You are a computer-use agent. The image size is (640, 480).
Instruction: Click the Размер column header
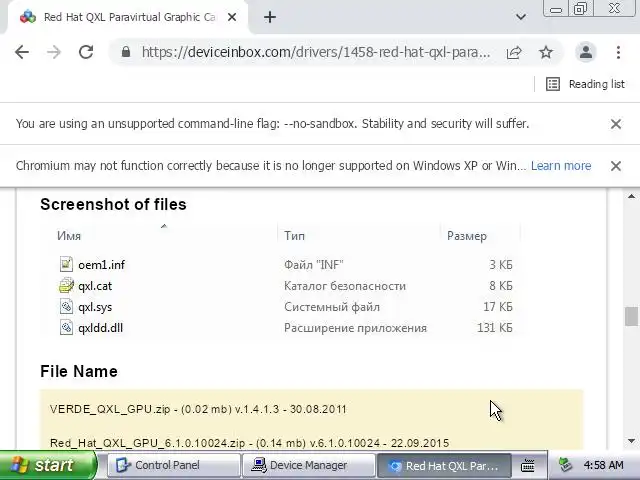coord(467,236)
